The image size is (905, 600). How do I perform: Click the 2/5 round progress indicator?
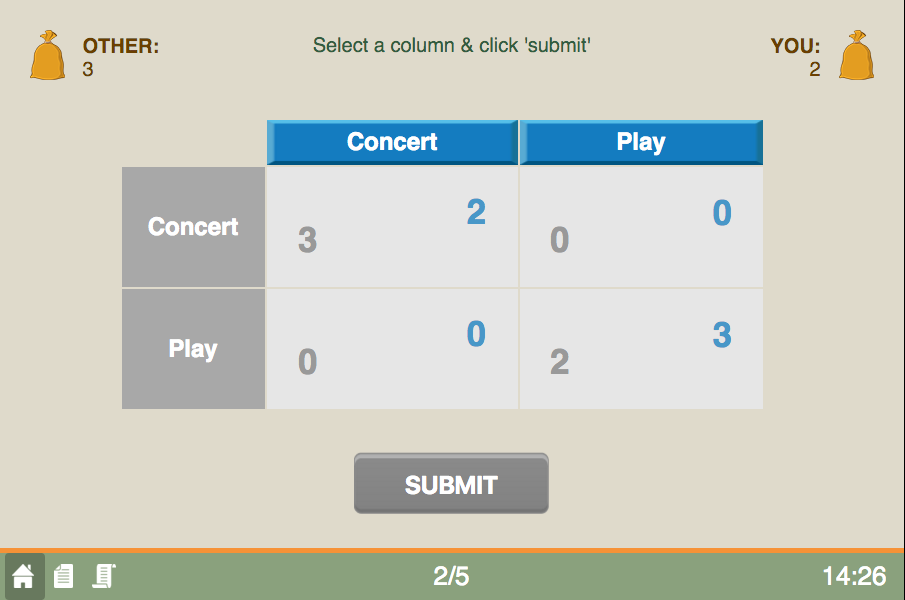click(x=451, y=576)
